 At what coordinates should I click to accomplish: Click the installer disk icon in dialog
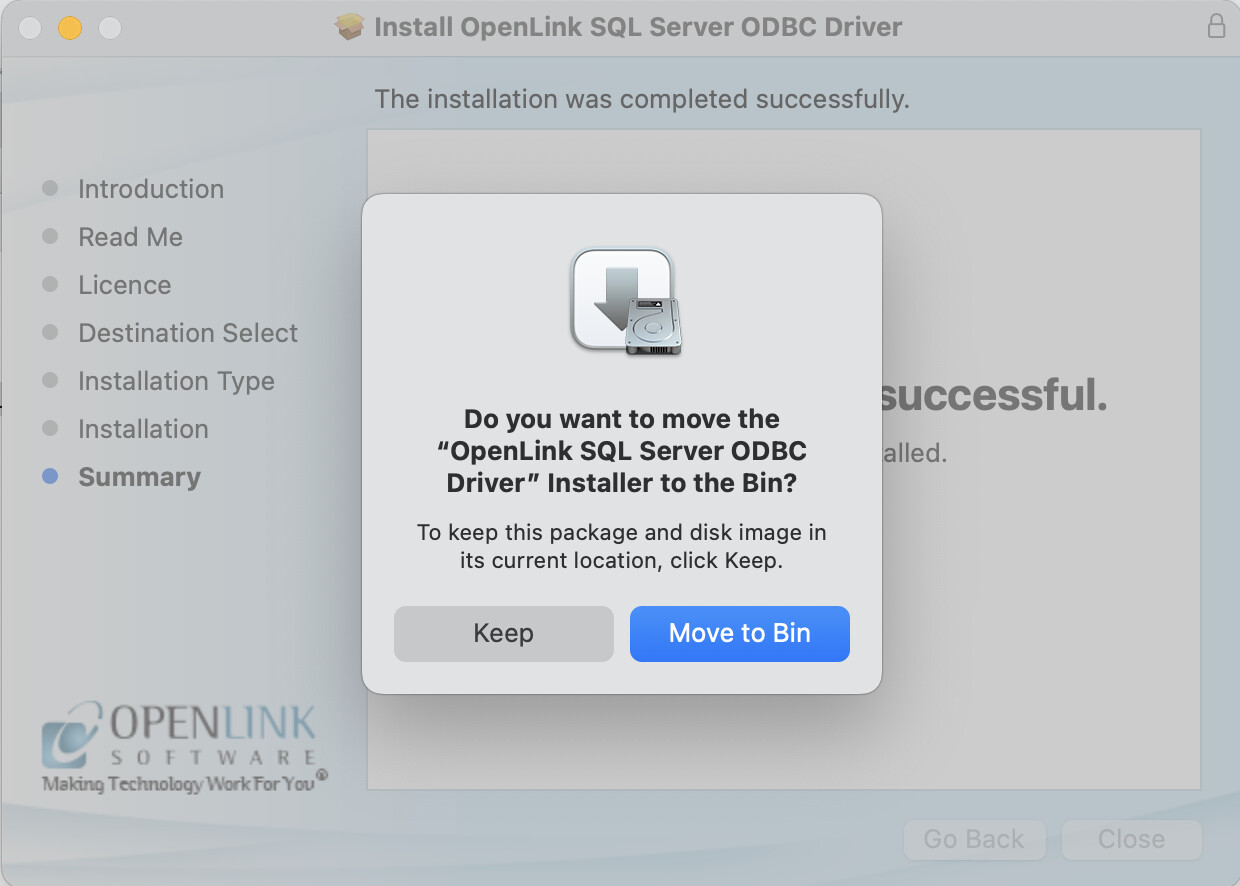coord(626,301)
